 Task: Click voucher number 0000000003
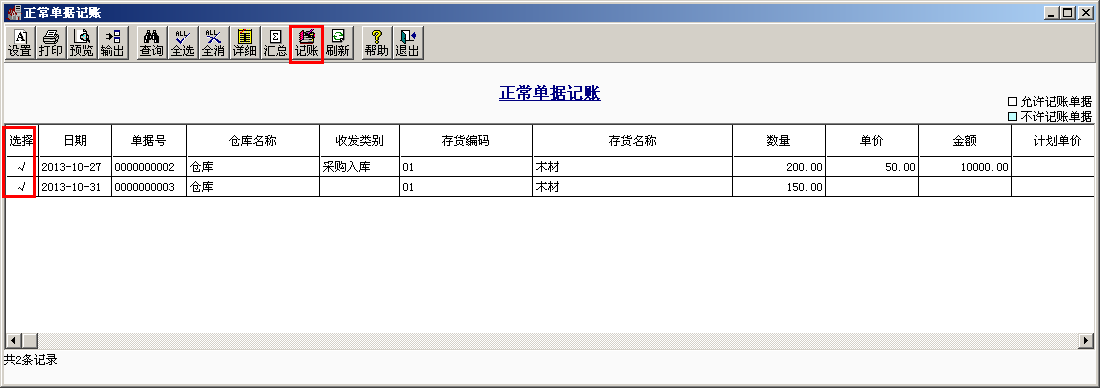coord(149,187)
